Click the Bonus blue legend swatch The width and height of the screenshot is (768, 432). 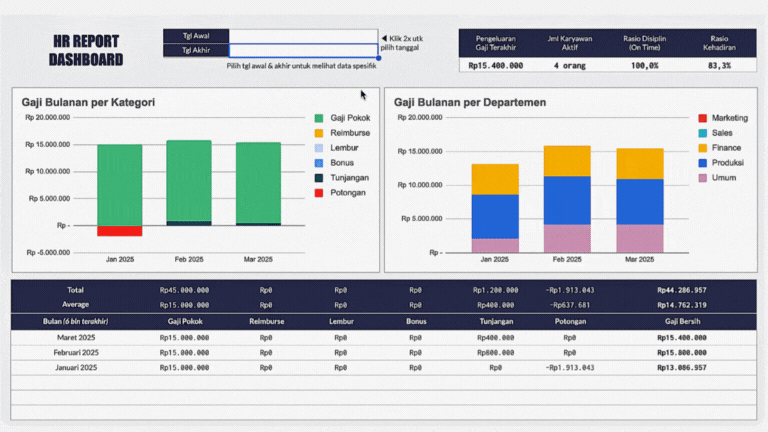(320, 163)
